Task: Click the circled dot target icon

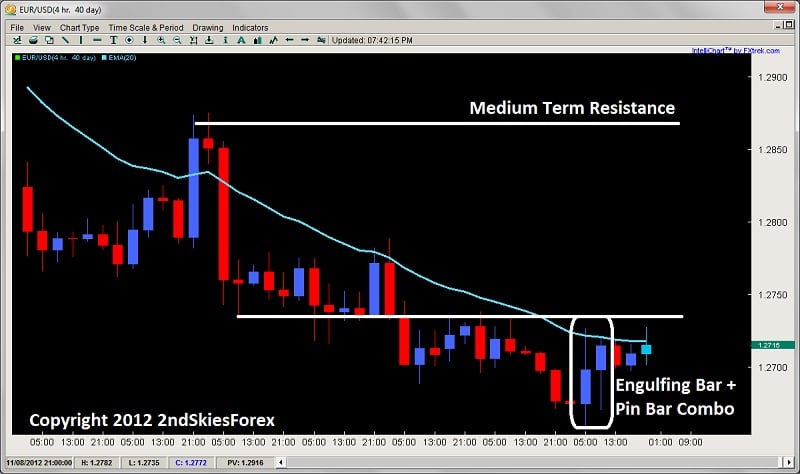Action: (x=129, y=40)
